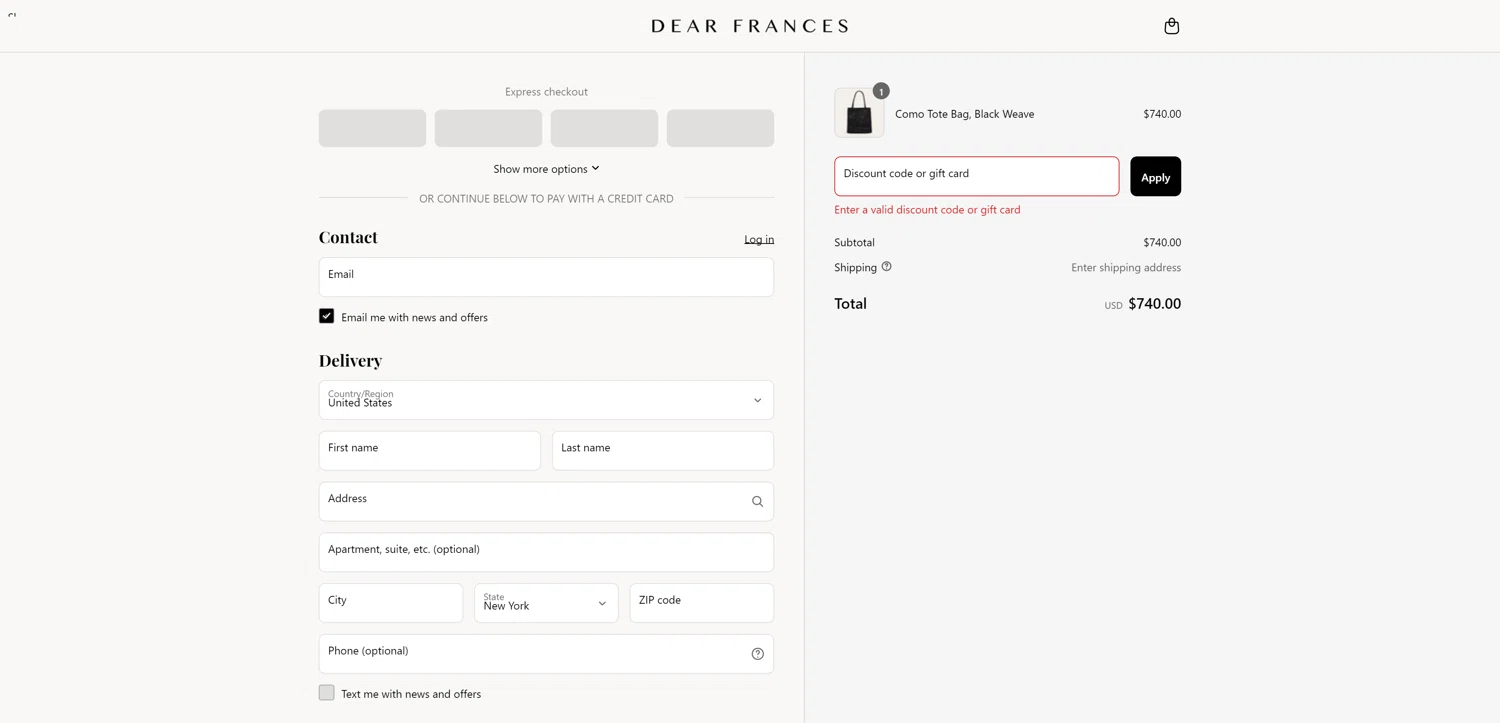1500x723 pixels.
Task: Open the Country/Region dropdown
Action: pos(546,400)
